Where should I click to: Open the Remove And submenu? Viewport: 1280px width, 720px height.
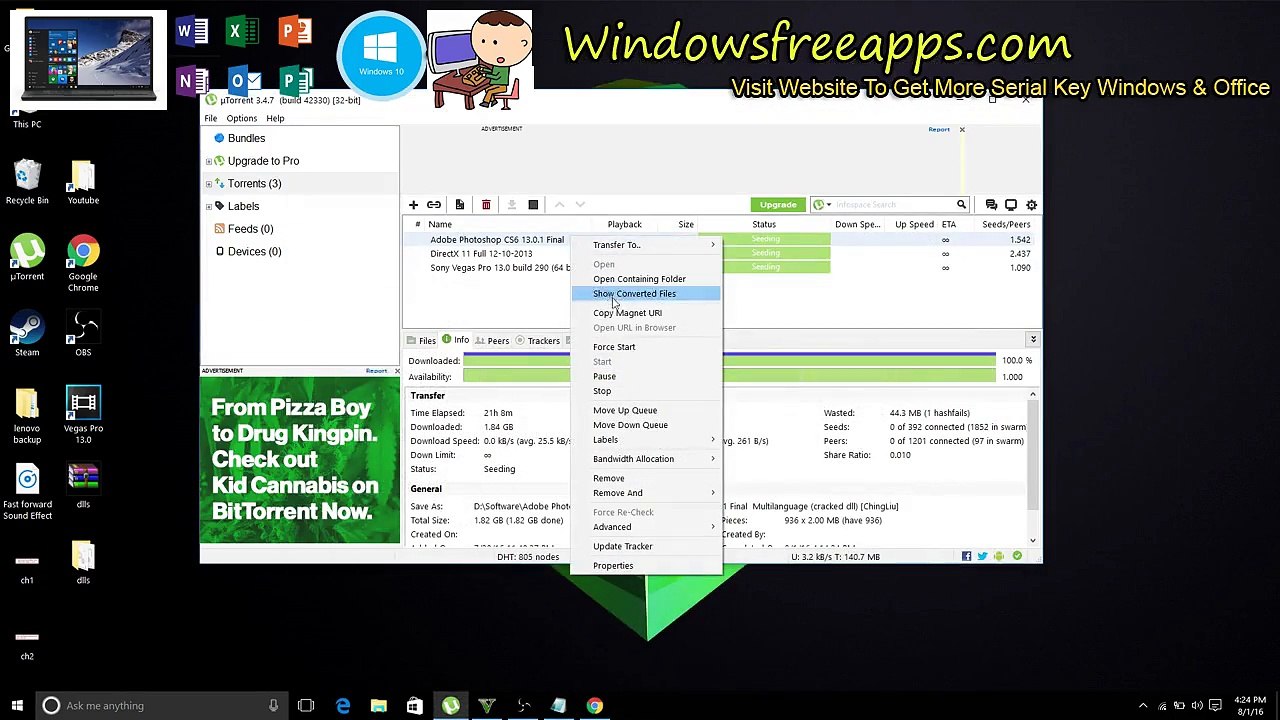pyautogui.click(x=646, y=493)
